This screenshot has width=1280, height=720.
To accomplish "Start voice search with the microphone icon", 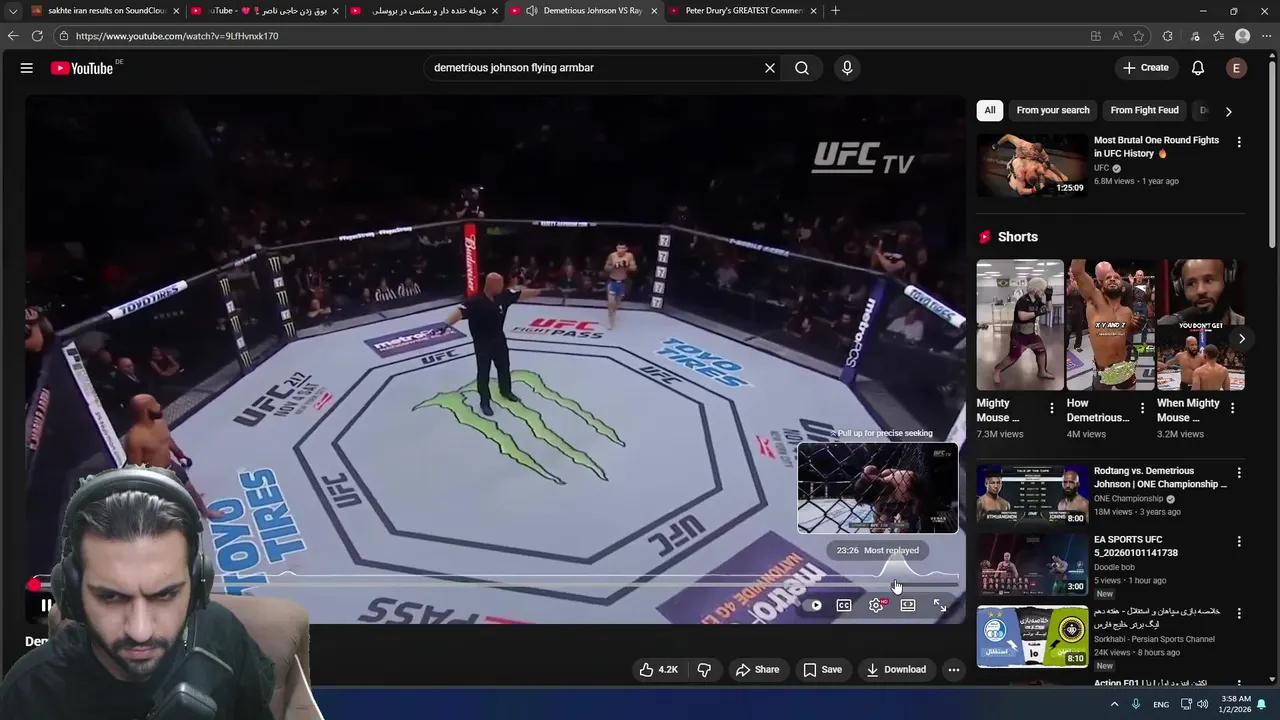I will [847, 68].
